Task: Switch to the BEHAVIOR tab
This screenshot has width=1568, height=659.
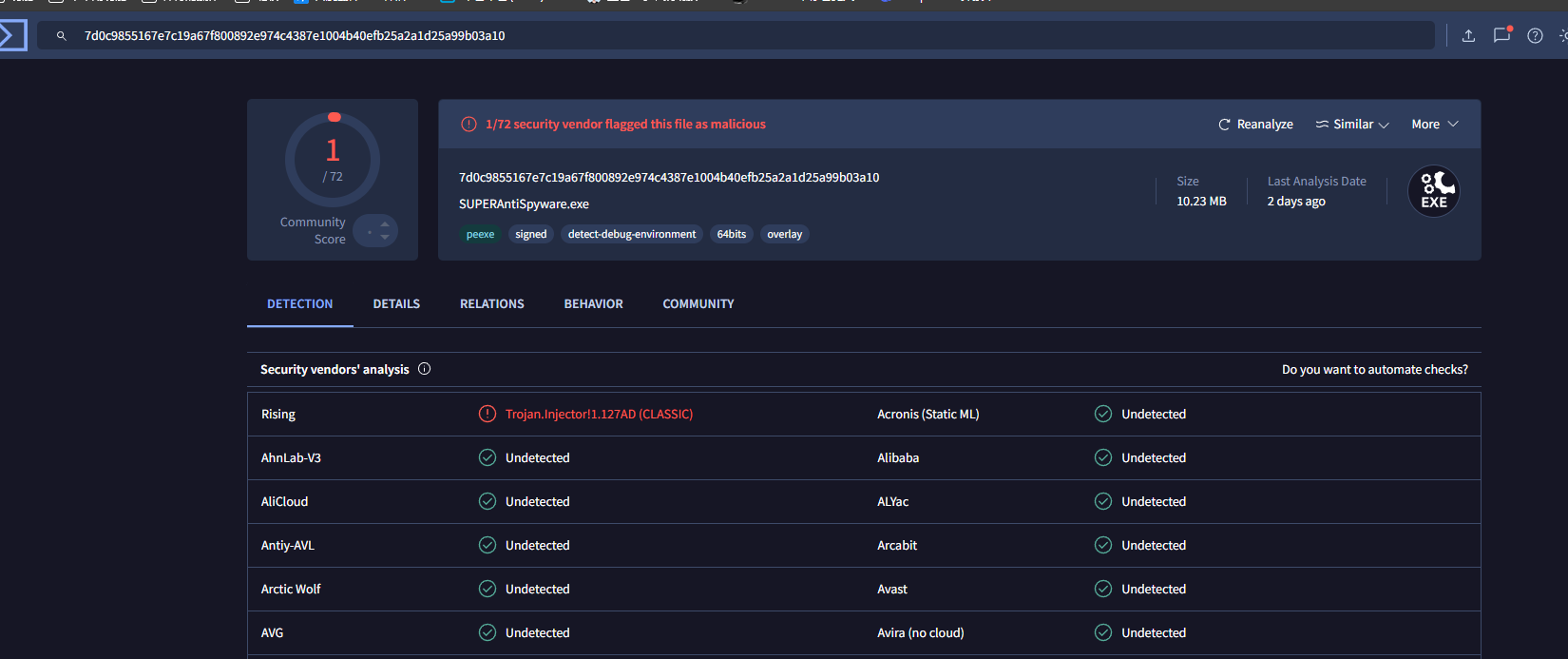Action: click(x=594, y=304)
